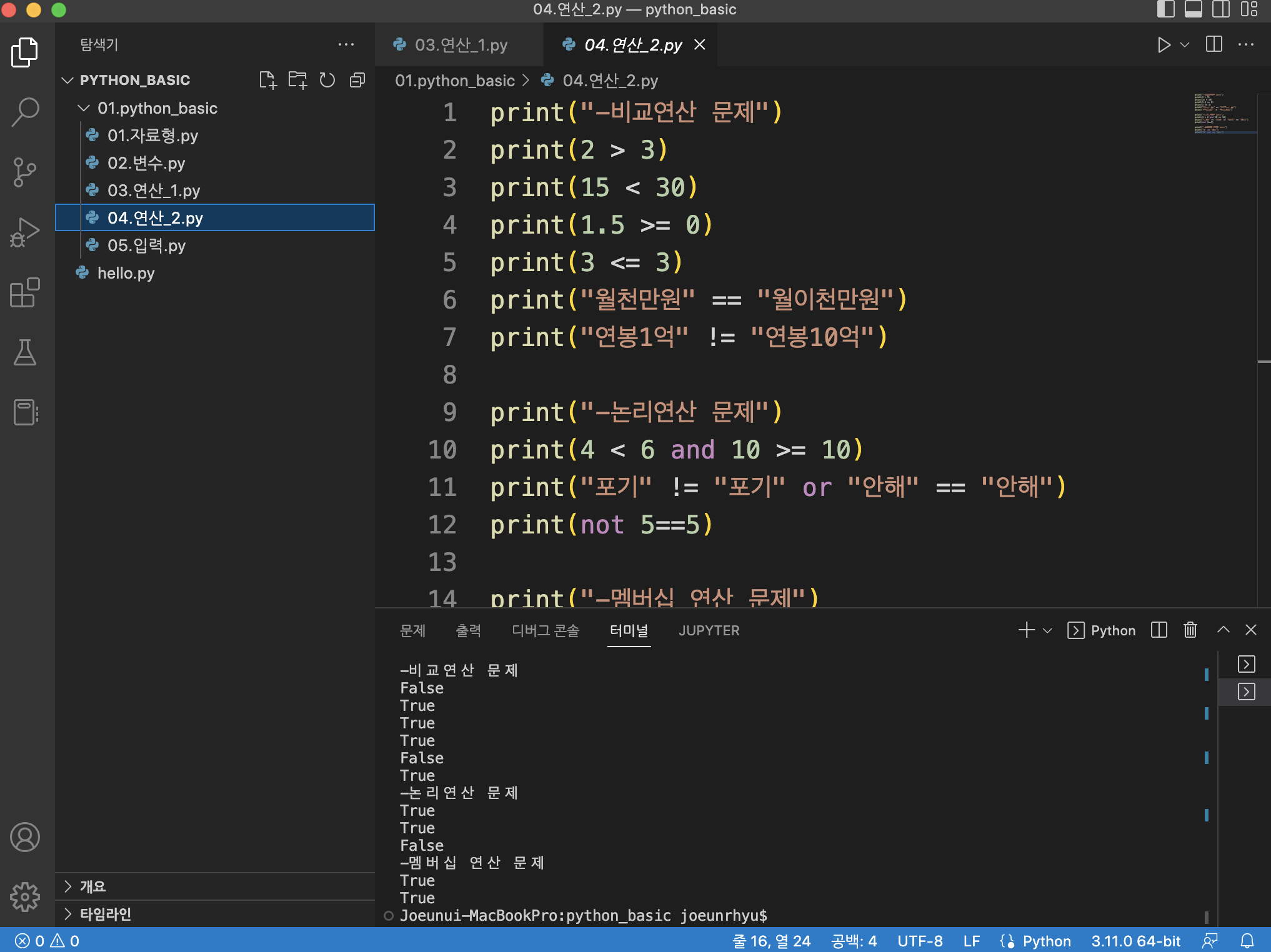Collapse all folders in explorer
1271x952 pixels.
click(357, 80)
